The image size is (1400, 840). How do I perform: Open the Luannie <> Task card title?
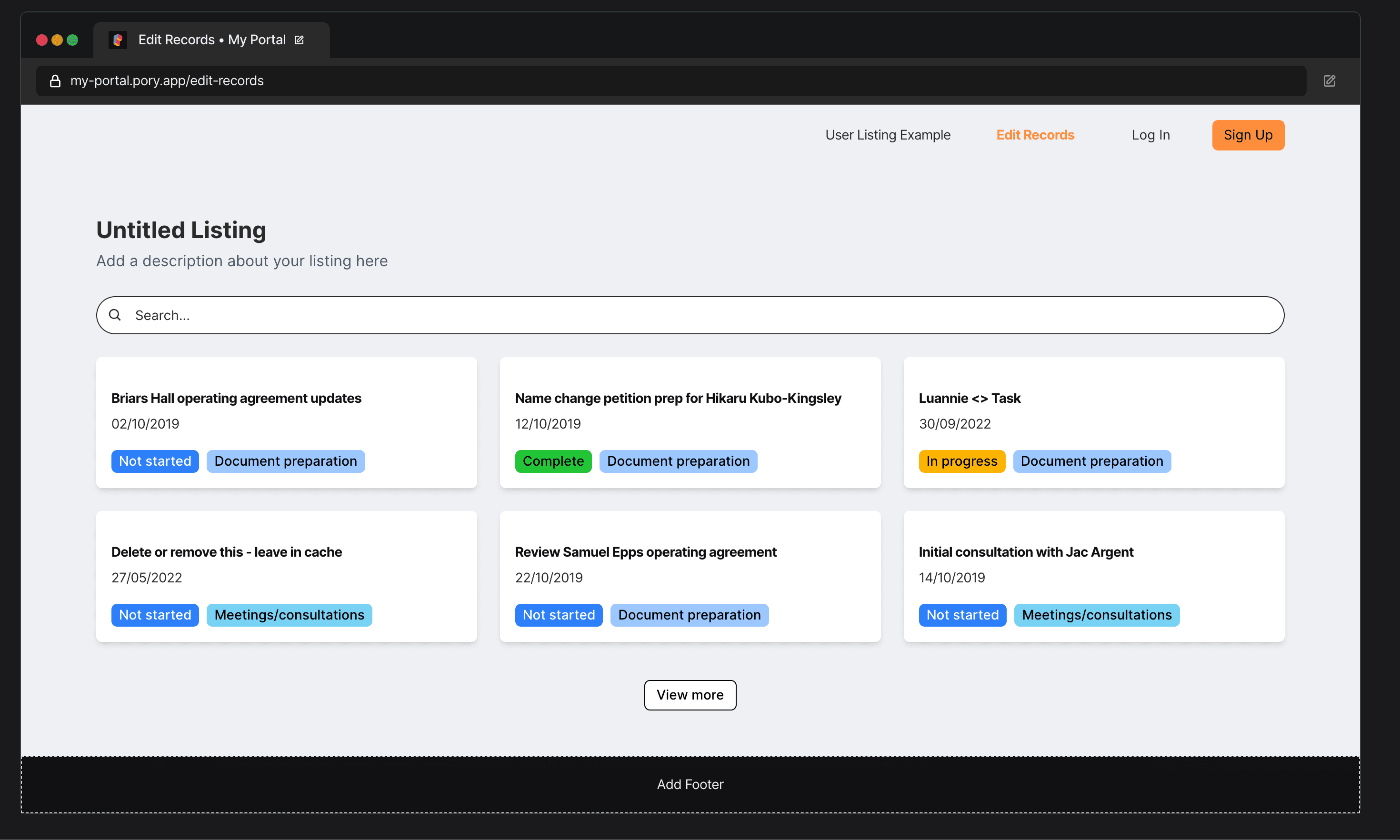[970, 398]
